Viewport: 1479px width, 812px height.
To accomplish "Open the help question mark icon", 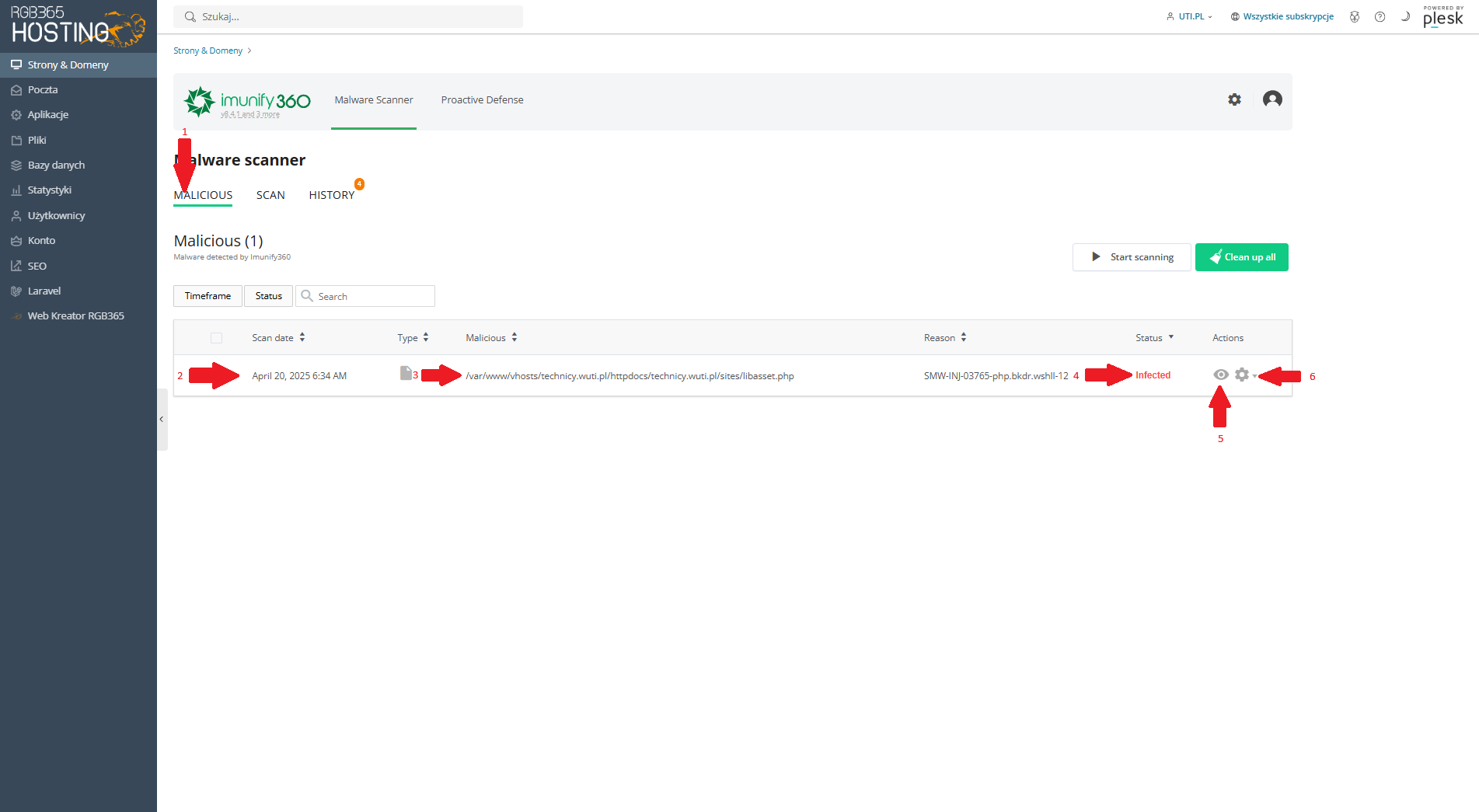I will [x=1380, y=17].
